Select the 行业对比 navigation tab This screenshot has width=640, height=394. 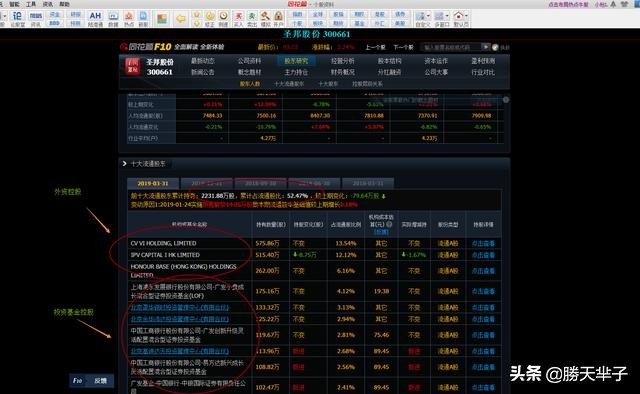(x=483, y=72)
